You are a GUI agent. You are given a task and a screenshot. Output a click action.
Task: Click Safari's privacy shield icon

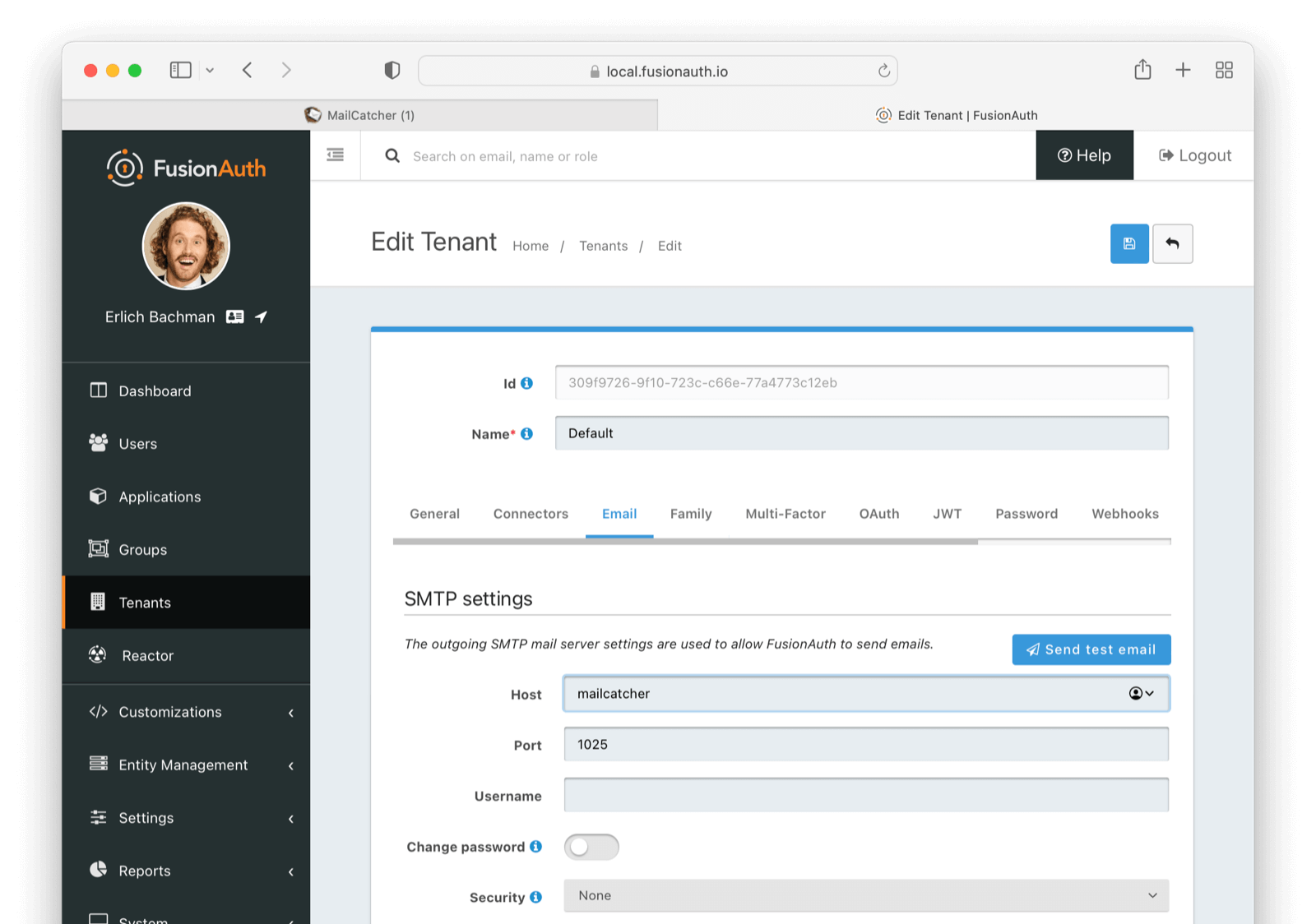coord(392,70)
